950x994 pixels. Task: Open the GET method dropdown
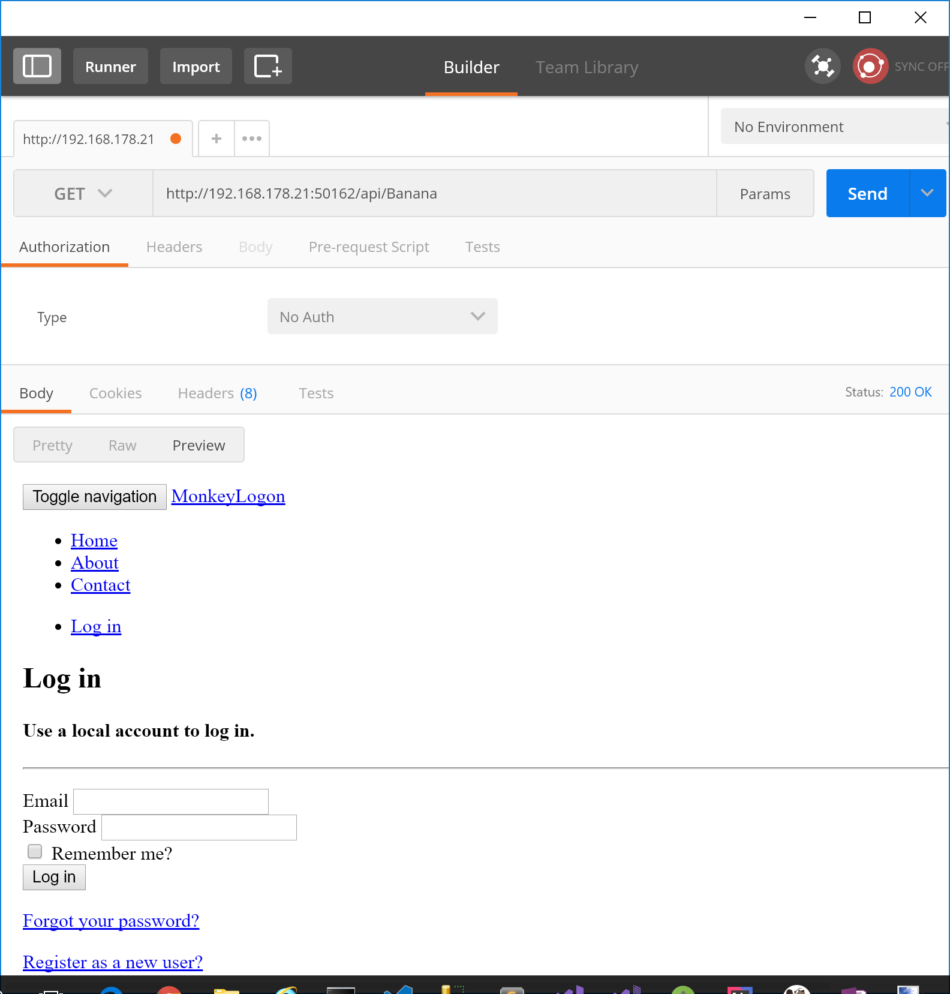coord(82,193)
